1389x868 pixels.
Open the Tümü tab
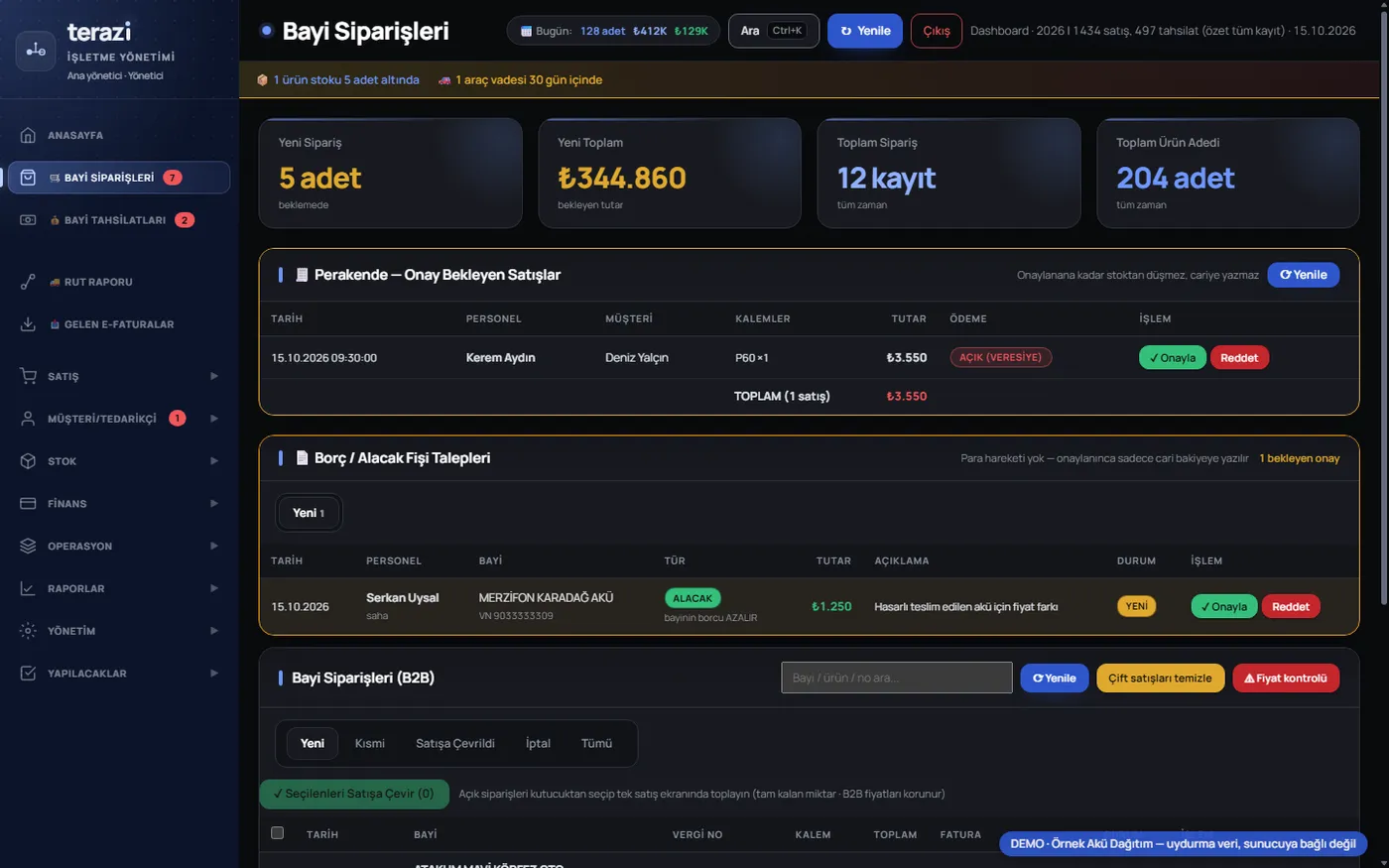596,743
